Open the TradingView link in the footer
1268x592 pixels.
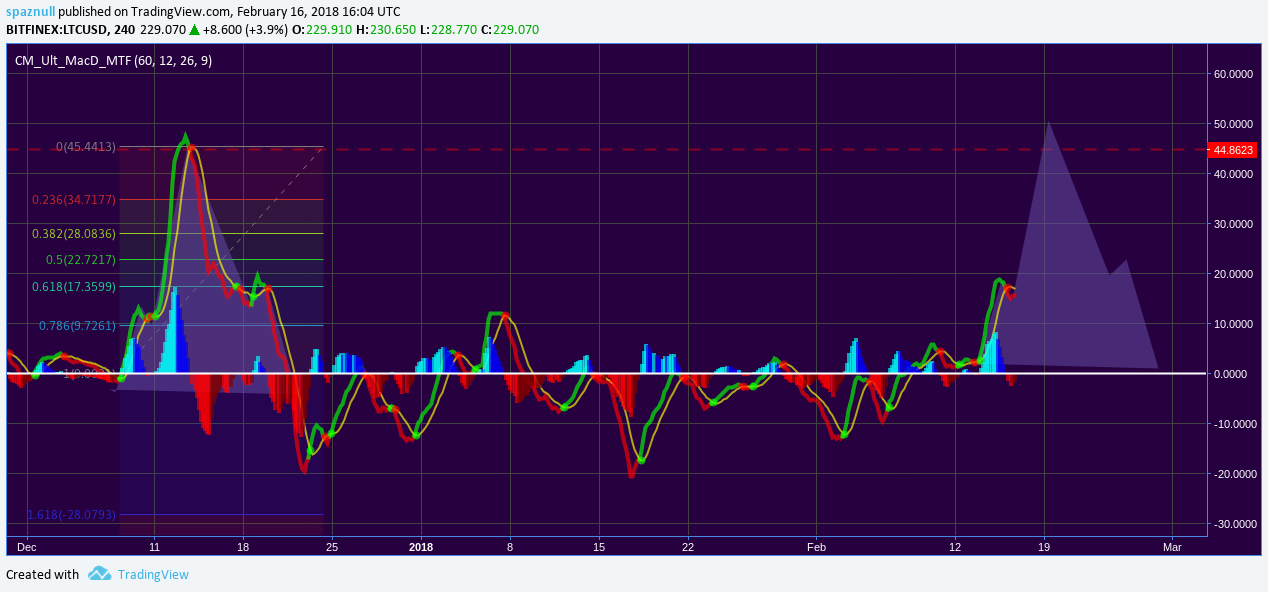pos(153,574)
